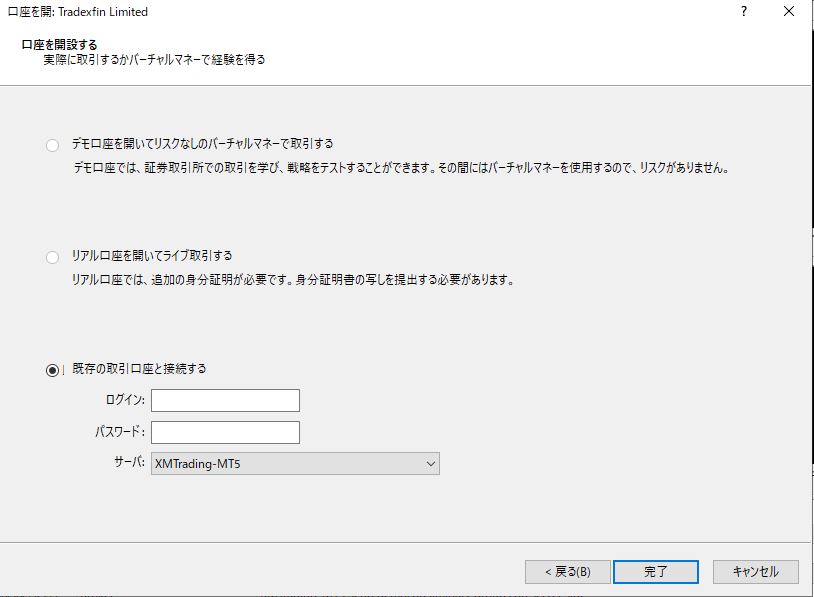Click the ログイン input field
814x597 pixels.
pyautogui.click(x=225, y=400)
